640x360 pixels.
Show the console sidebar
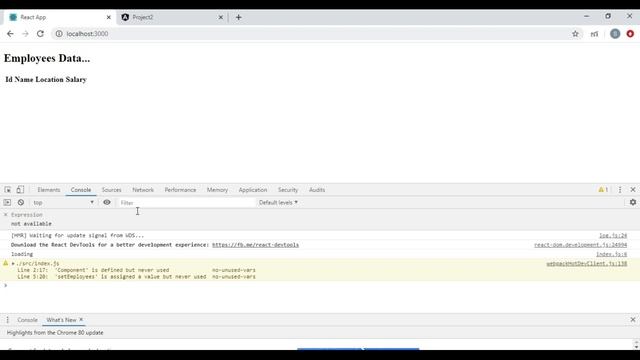coord(7,202)
